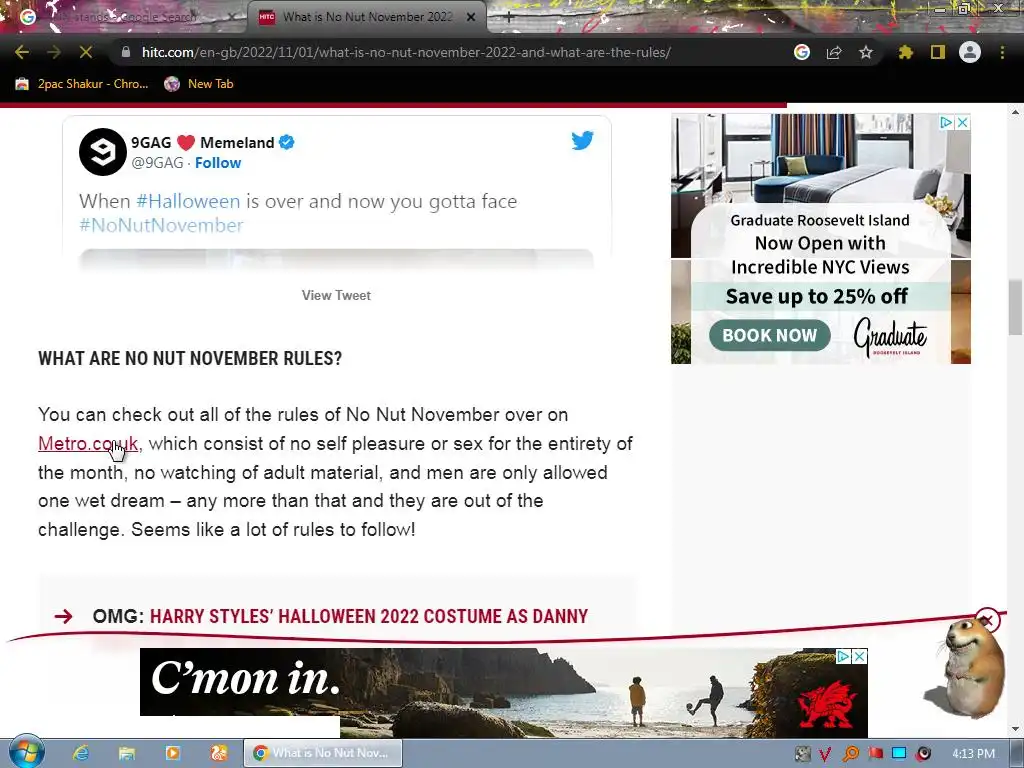The image size is (1024, 768).
Task: Click scrollbar up arrow
Action: 1015,112
